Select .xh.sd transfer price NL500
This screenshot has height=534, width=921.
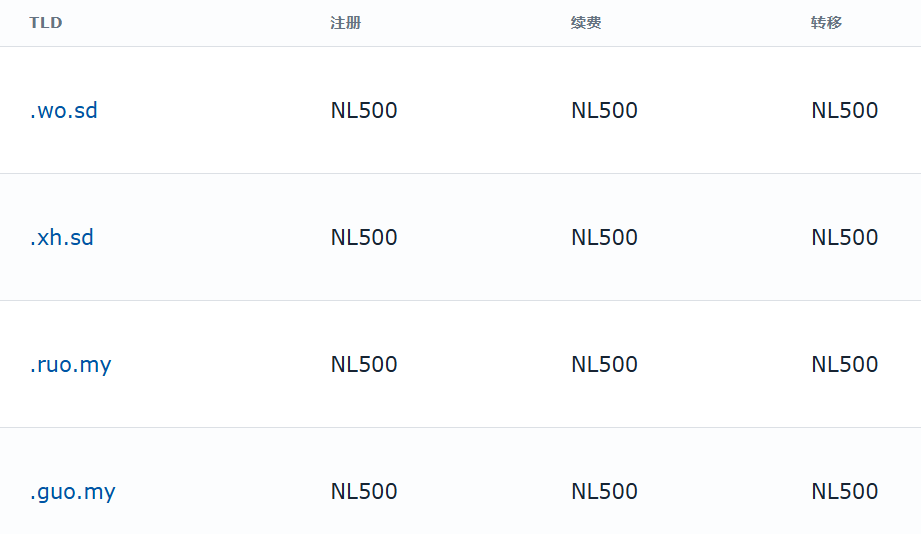coord(845,237)
